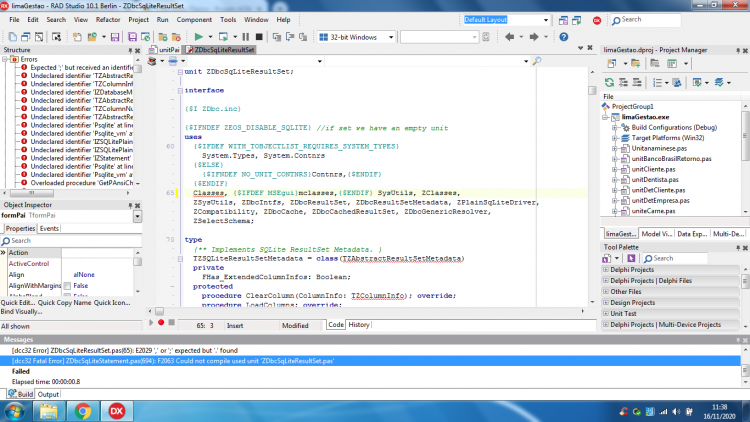Expand Target Platforms (Win32) node
Screen dimensions: 750x422
click(x=615, y=138)
